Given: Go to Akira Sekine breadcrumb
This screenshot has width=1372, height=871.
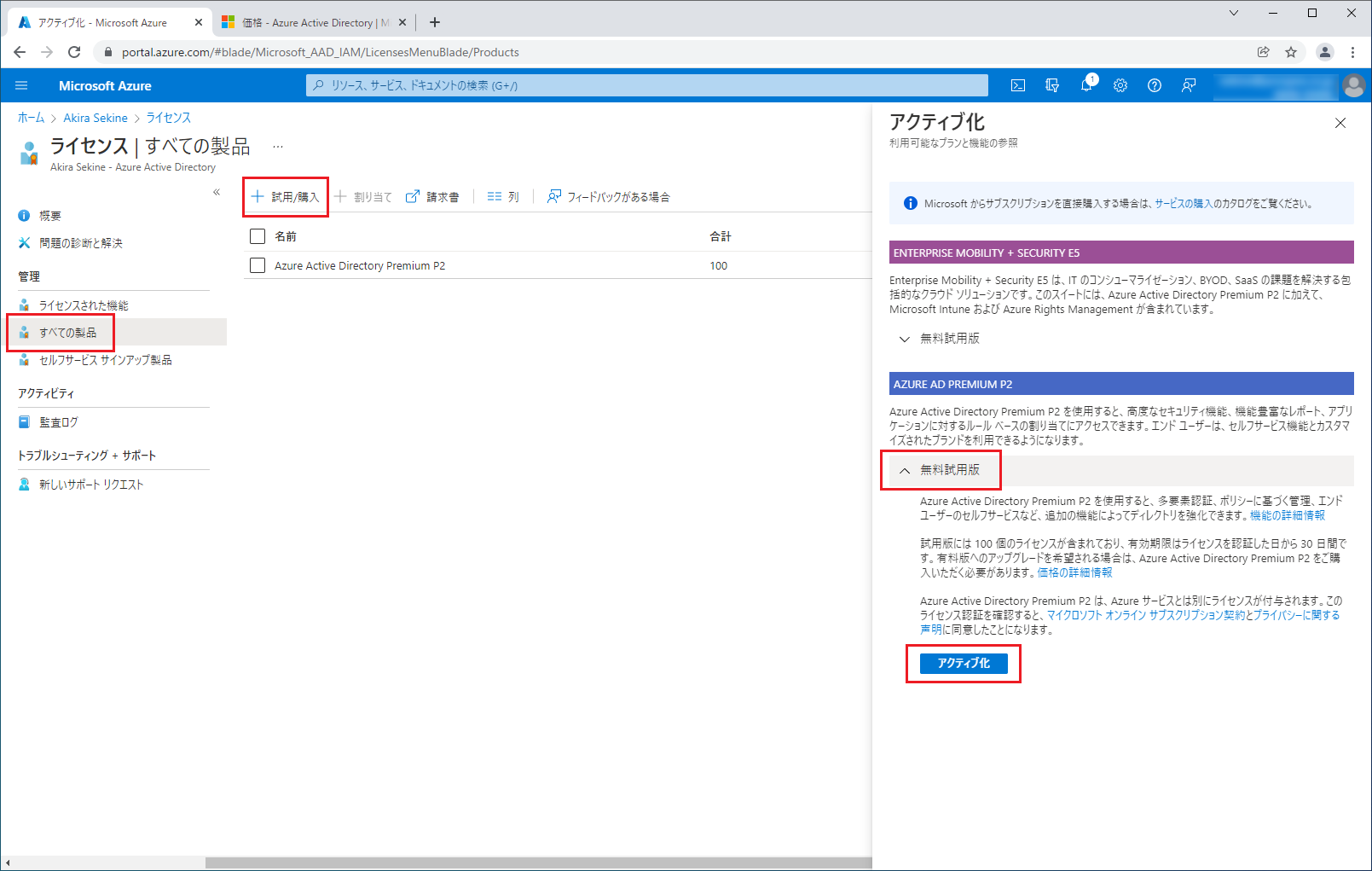Looking at the screenshot, I should pos(96,118).
